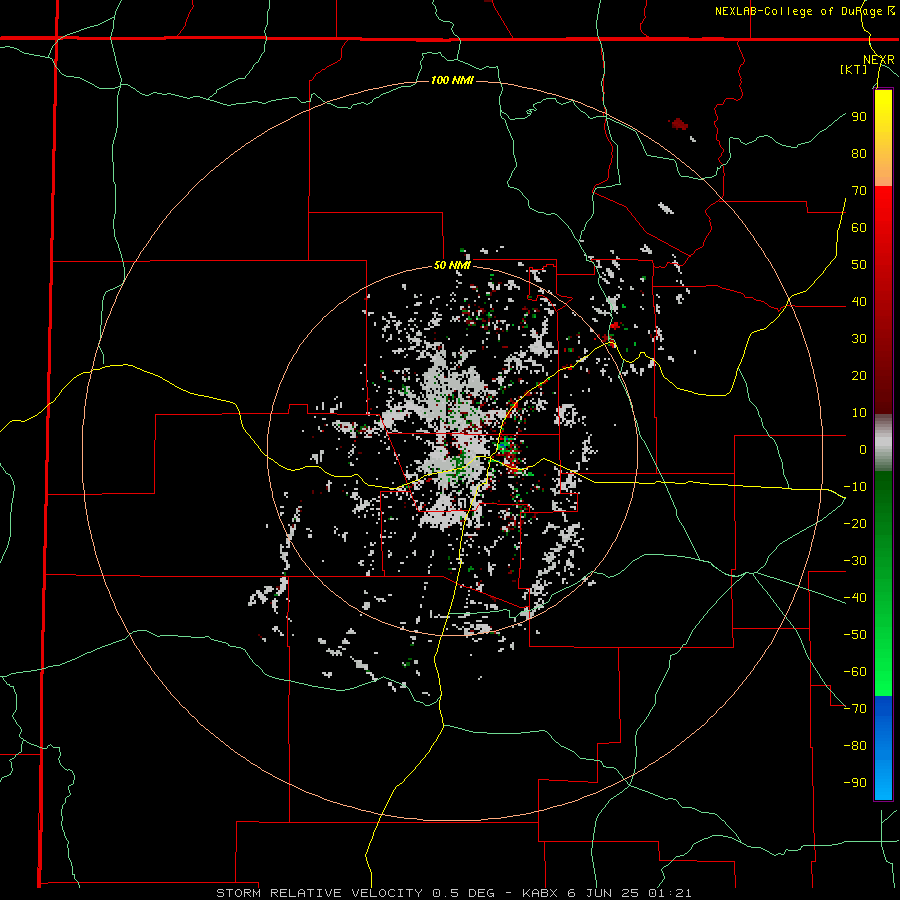Screen dimensions: 900x900
Task: Click the 80 value on velocity scale
Action: coord(859,153)
